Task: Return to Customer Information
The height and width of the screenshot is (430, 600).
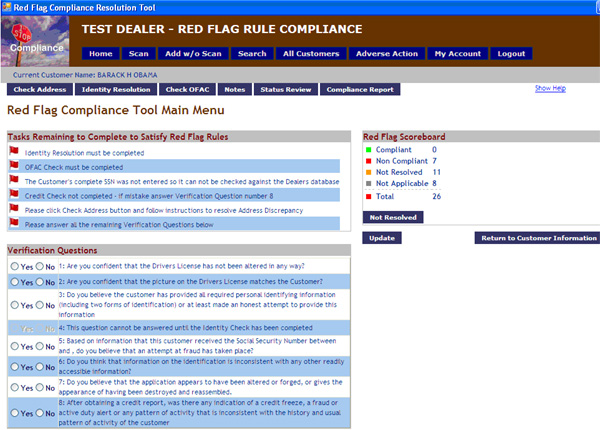Action: (x=538, y=238)
